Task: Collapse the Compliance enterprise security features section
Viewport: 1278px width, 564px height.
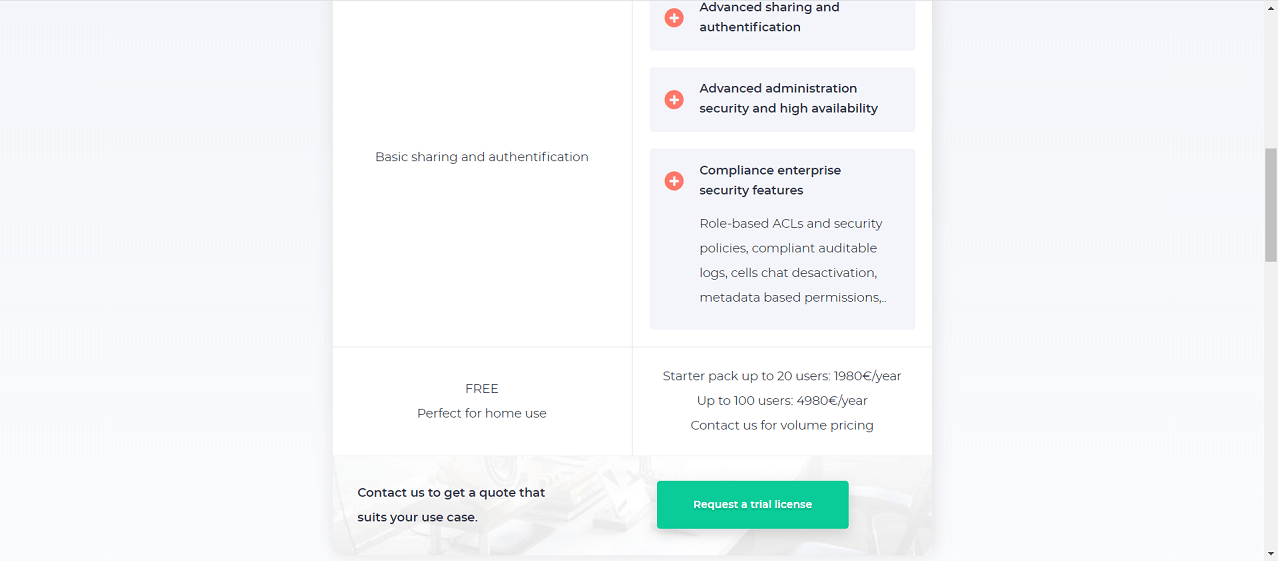Action: [770, 180]
